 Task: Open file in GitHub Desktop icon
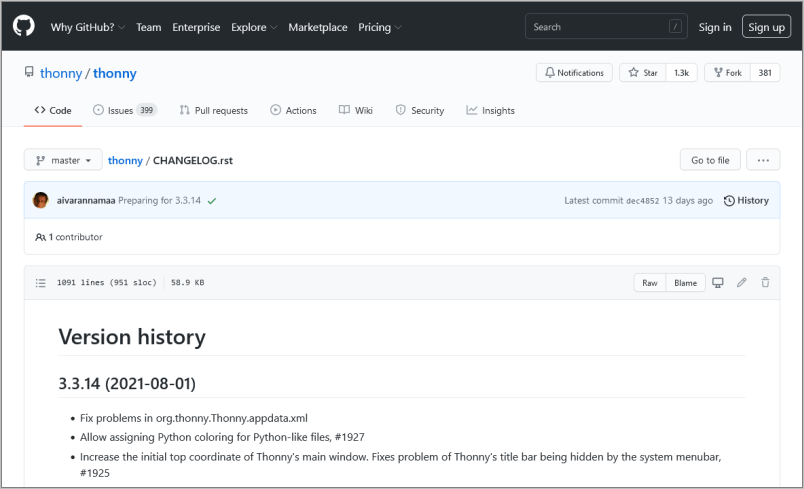(x=718, y=282)
